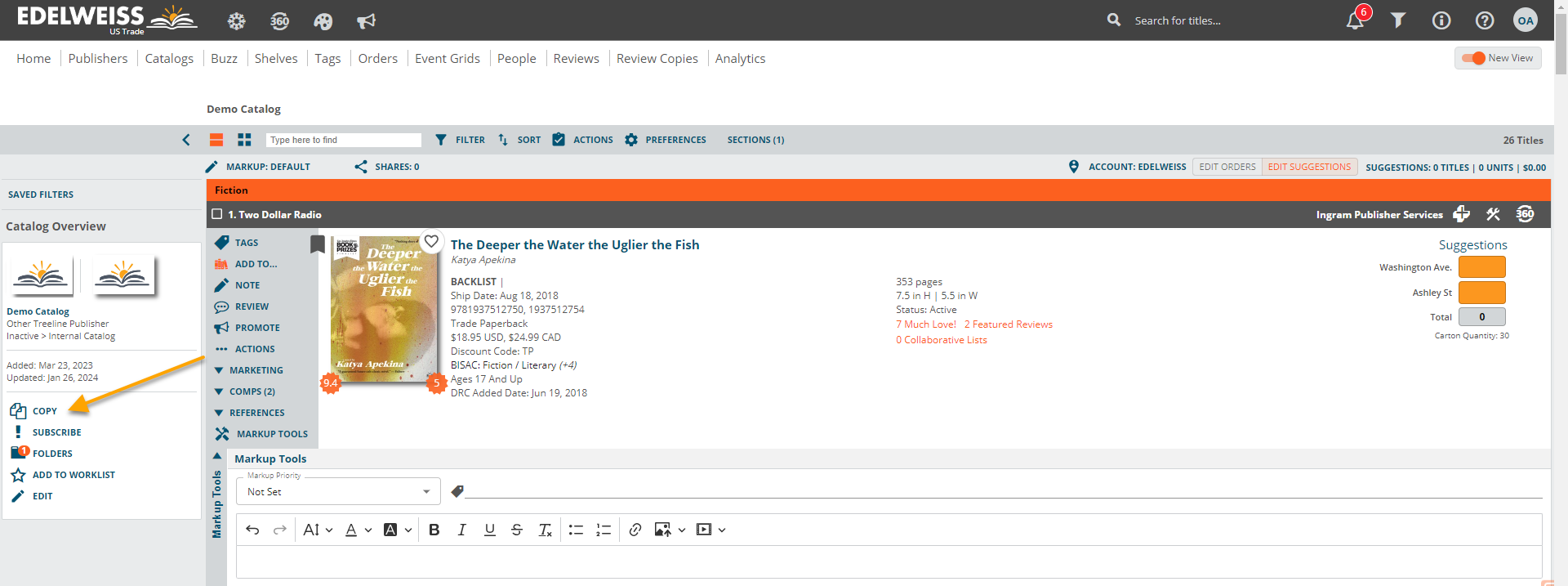Switch to grid view layout icon

tap(244, 140)
